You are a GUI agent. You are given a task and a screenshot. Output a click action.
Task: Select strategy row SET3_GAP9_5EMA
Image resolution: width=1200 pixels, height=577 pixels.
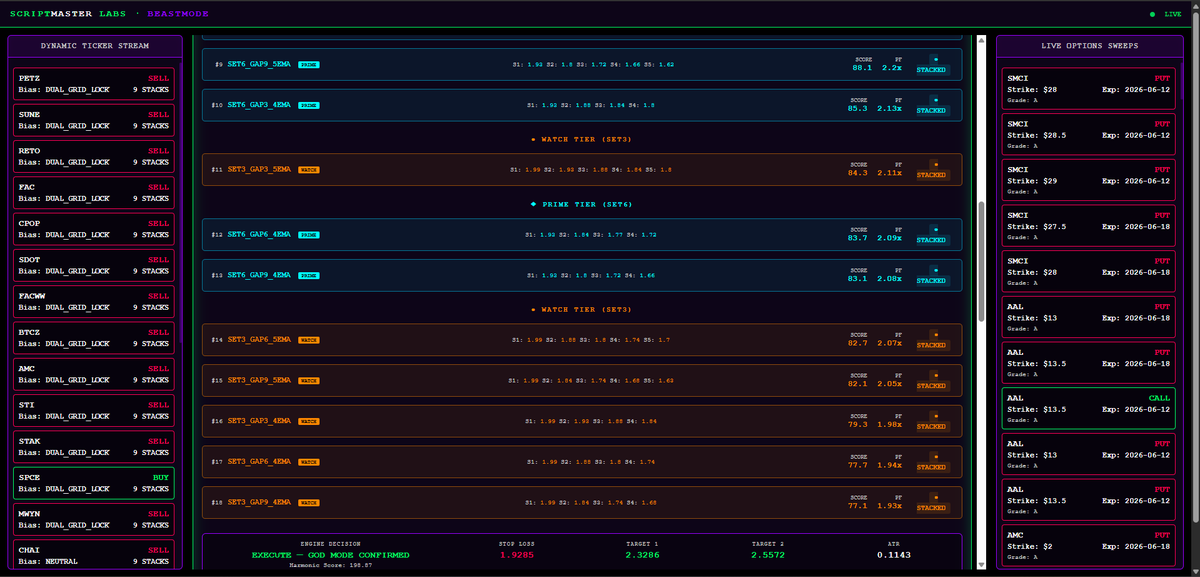coord(582,380)
